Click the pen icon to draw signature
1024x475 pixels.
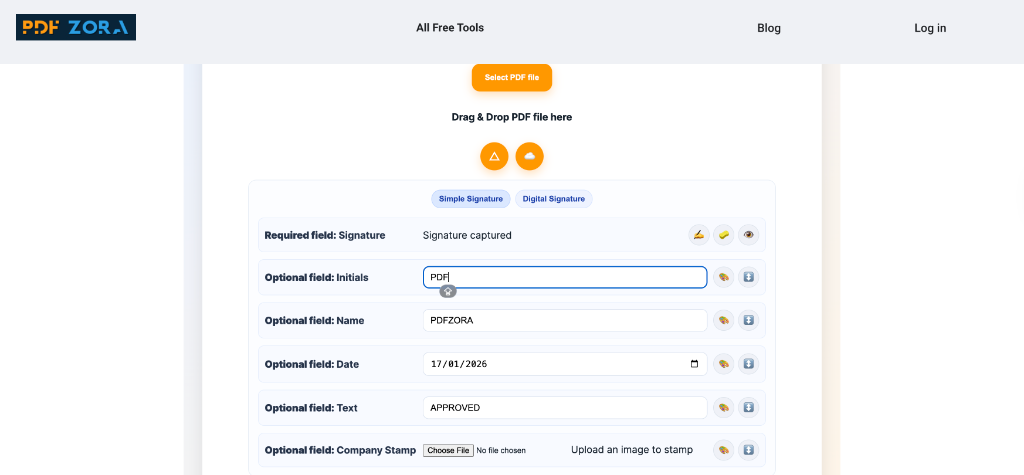[x=699, y=235]
